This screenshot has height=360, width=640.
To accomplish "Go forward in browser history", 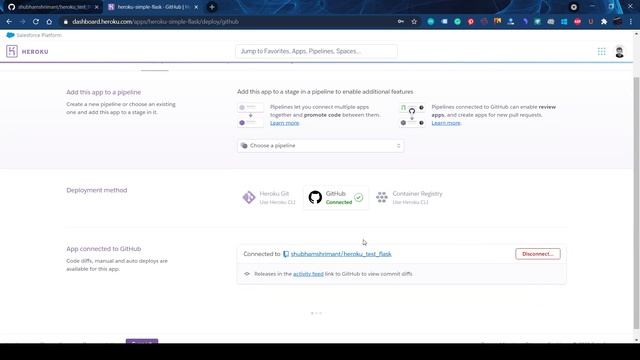I will click(x=22, y=22).
